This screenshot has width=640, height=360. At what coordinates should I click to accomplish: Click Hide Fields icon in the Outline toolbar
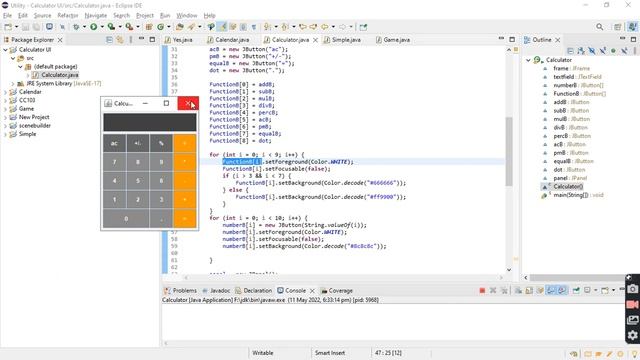[x=591, y=51]
